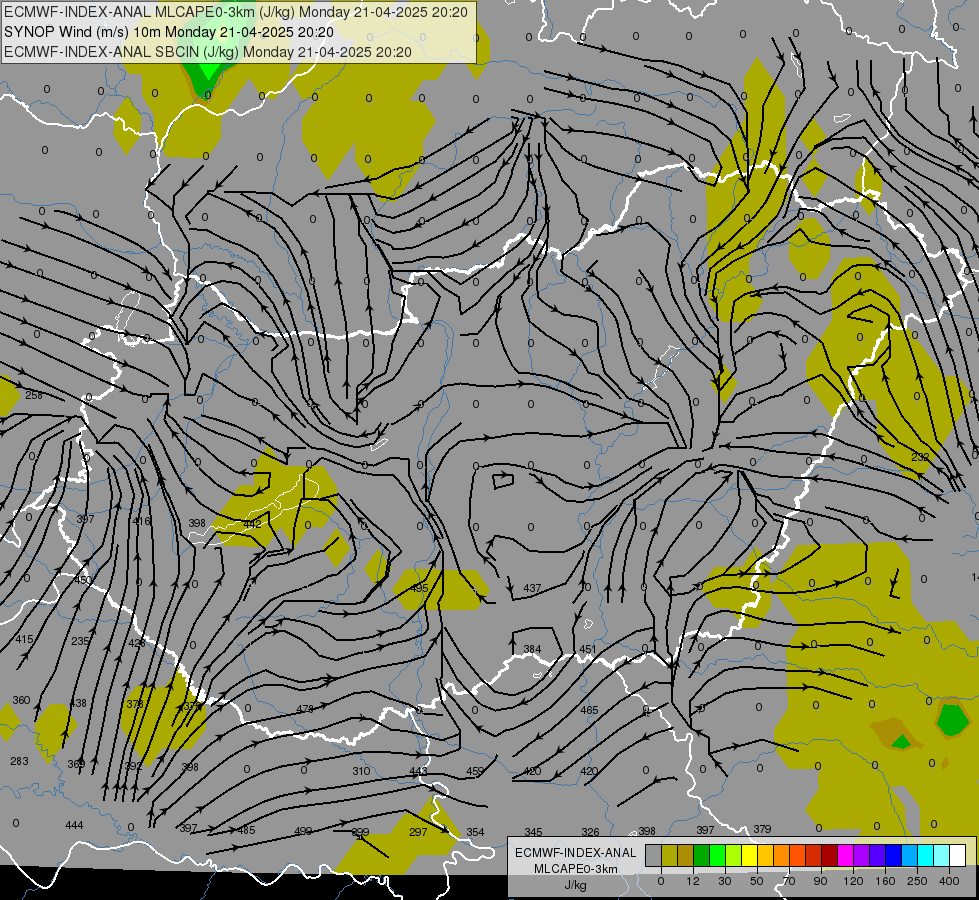979x900 pixels.
Task: Select the dark green legend swatch
Action: pyautogui.click(x=702, y=855)
